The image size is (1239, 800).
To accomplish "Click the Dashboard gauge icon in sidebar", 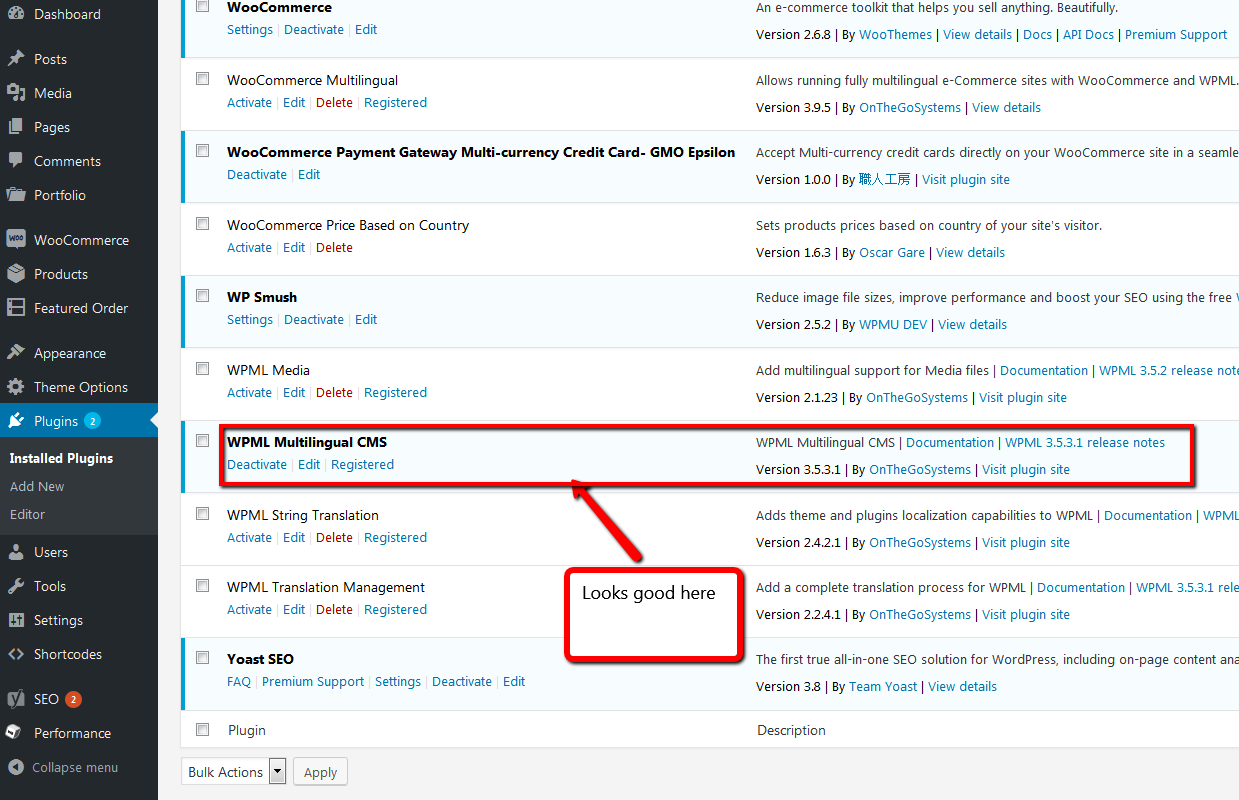I will pyautogui.click(x=16, y=14).
